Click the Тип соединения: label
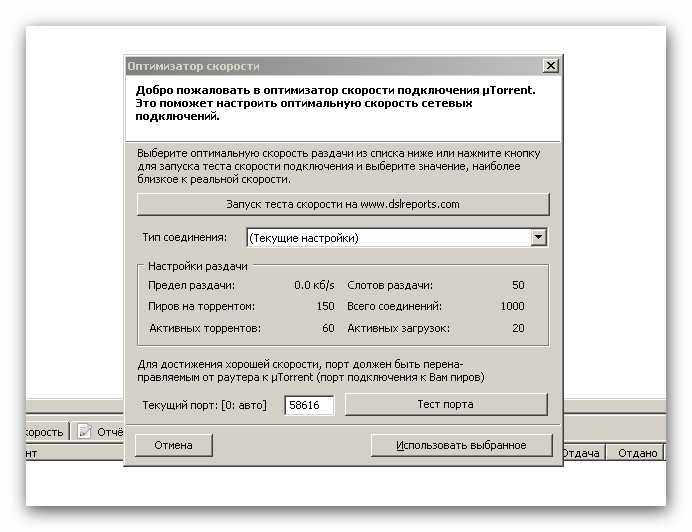692x532 pixels. [184, 238]
